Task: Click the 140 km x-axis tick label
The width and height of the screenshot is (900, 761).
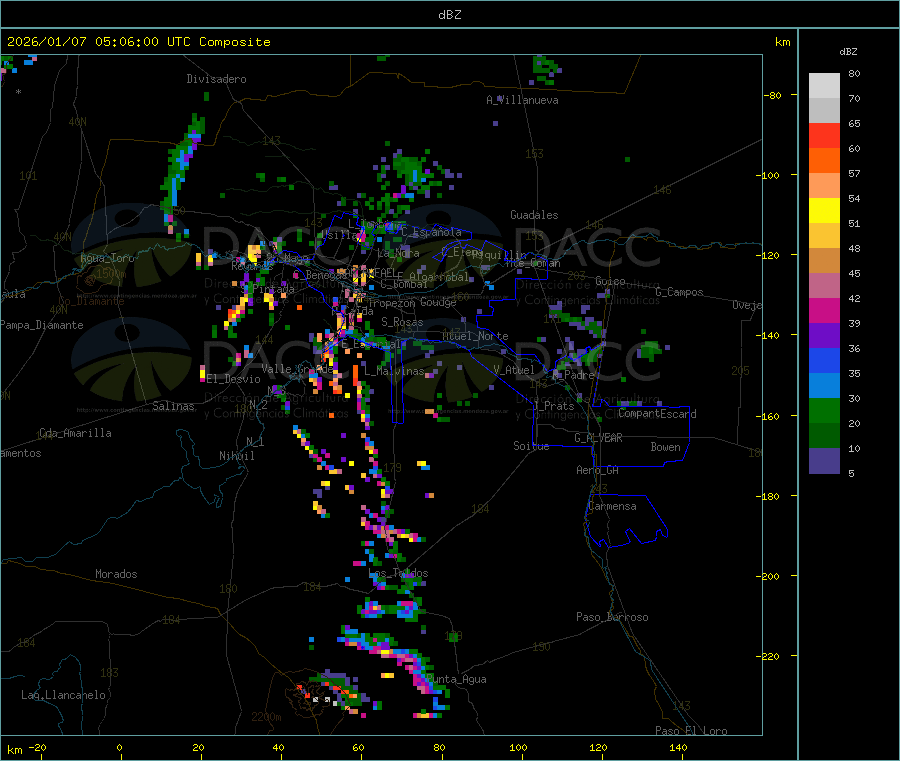Action: pos(678,747)
